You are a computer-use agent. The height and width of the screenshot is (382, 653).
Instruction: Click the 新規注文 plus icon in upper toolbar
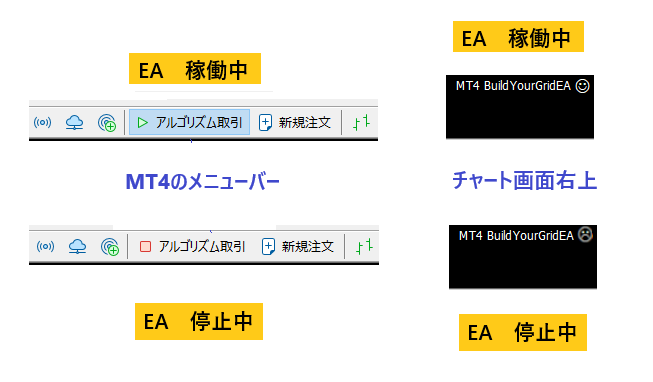pos(265,122)
